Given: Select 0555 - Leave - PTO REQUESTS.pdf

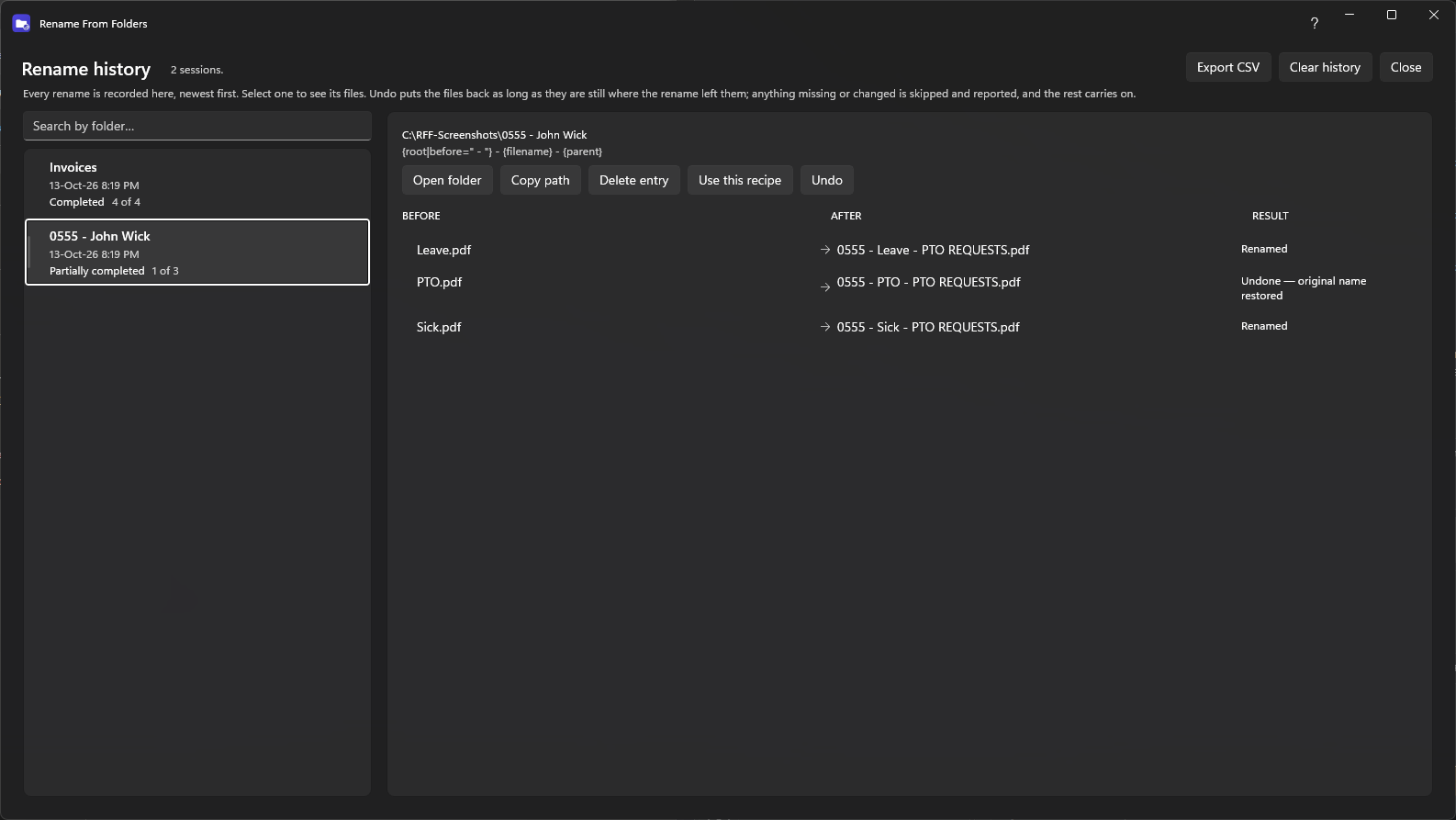Looking at the screenshot, I should pyautogui.click(x=933, y=250).
